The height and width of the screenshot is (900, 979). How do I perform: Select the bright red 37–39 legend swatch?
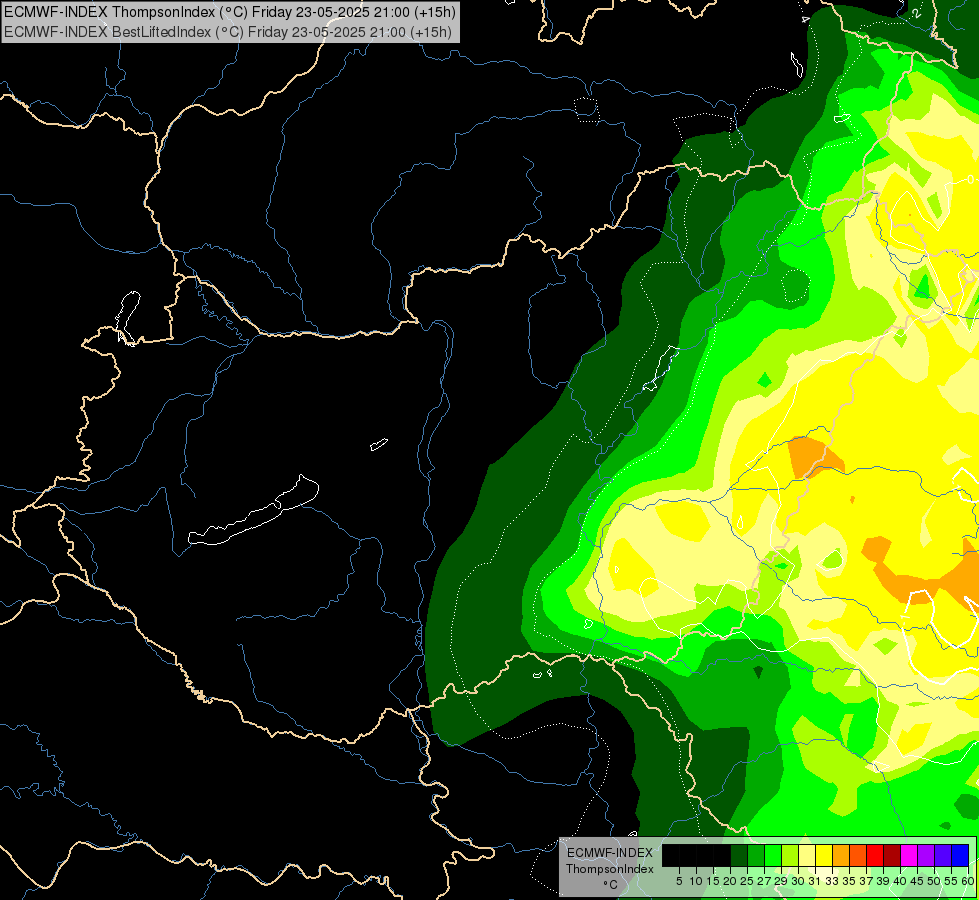875,856
